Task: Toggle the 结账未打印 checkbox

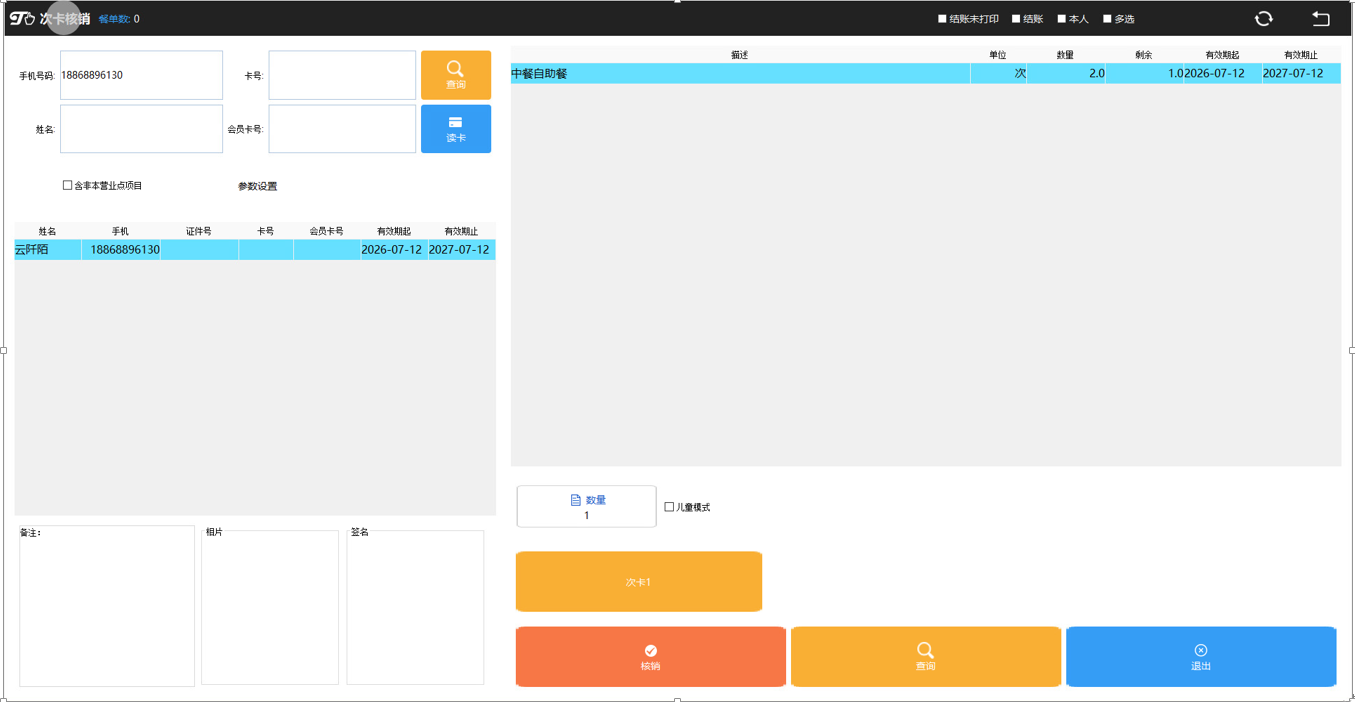Action: (x=942, y=19)
